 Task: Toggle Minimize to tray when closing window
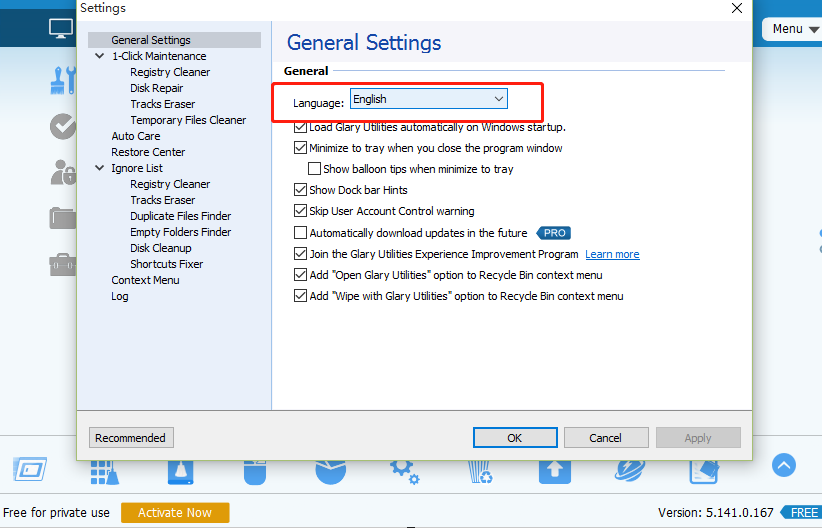pyautogui.click(x=300, y=148)
